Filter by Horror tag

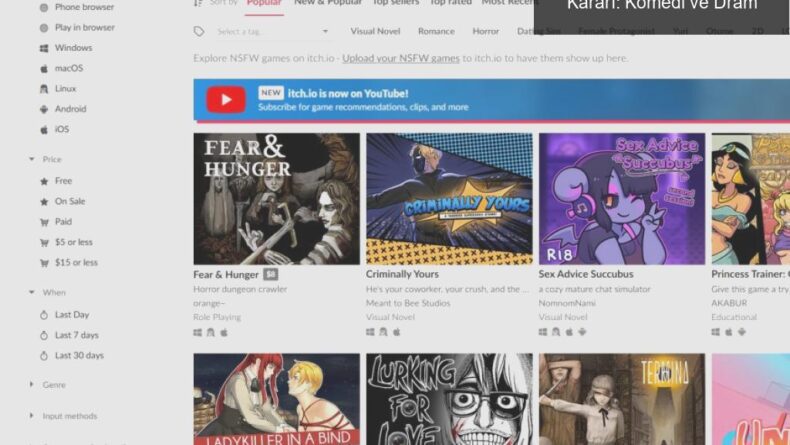tap(486, 31)
